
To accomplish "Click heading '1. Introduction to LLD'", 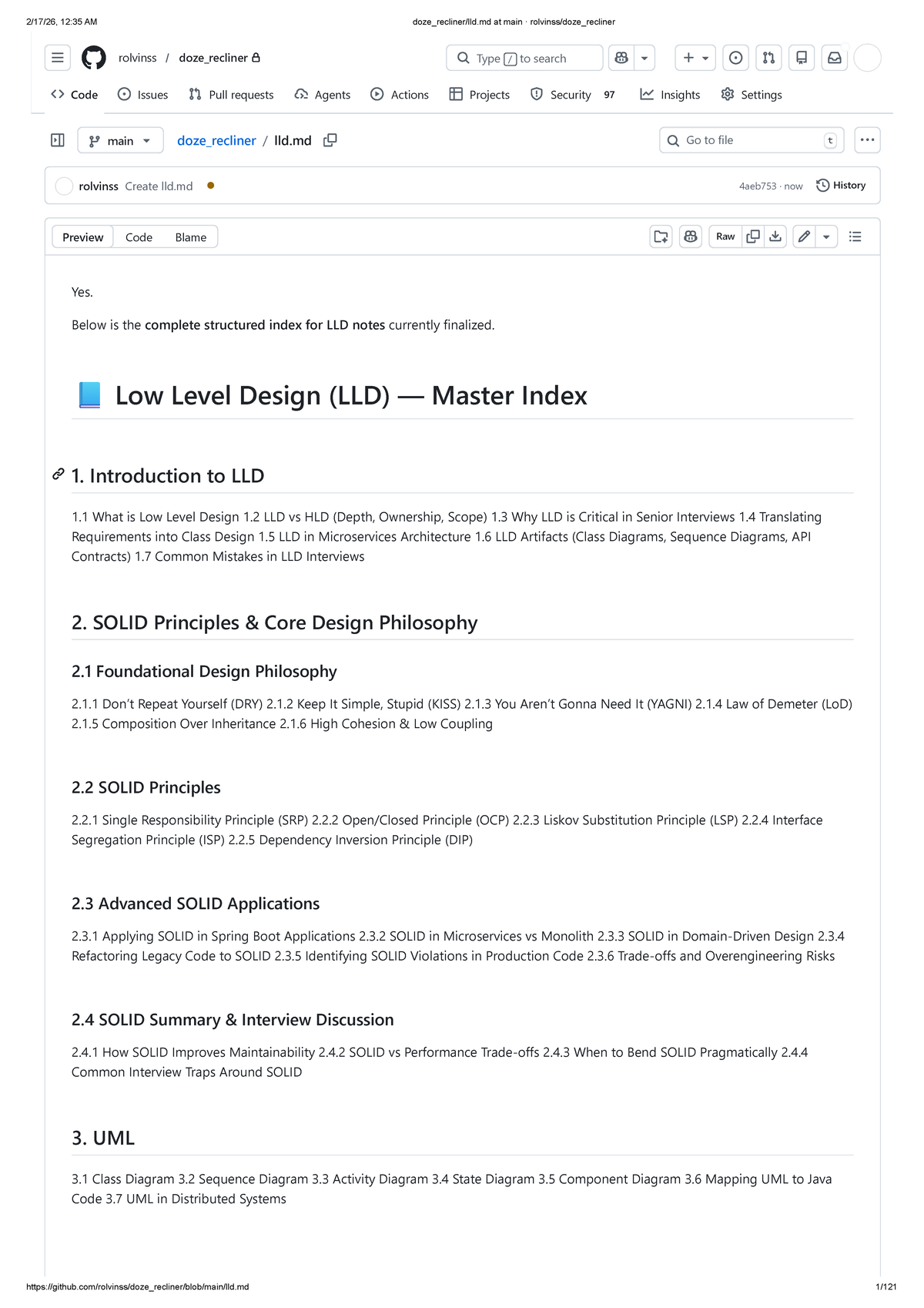I will [x=168, y=476].
